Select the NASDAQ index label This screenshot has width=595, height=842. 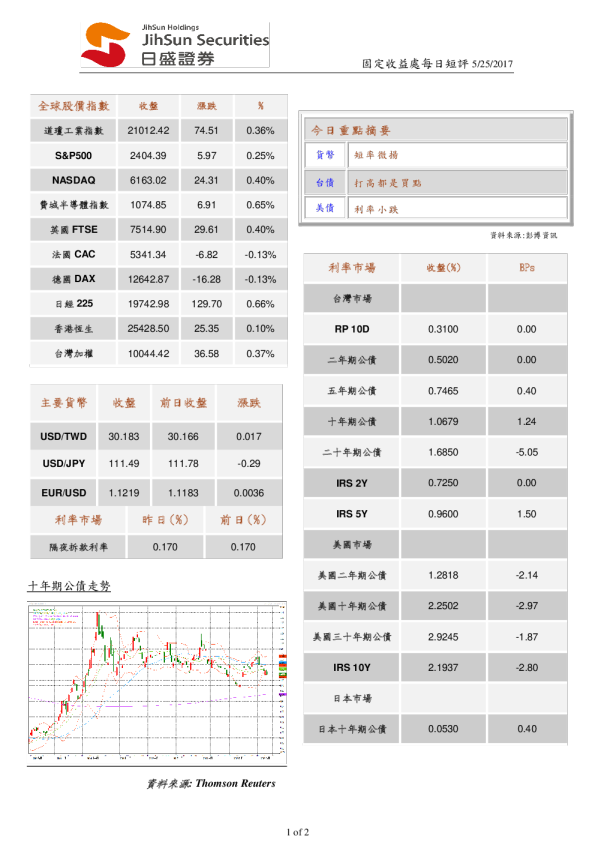(x=74, y=180)
